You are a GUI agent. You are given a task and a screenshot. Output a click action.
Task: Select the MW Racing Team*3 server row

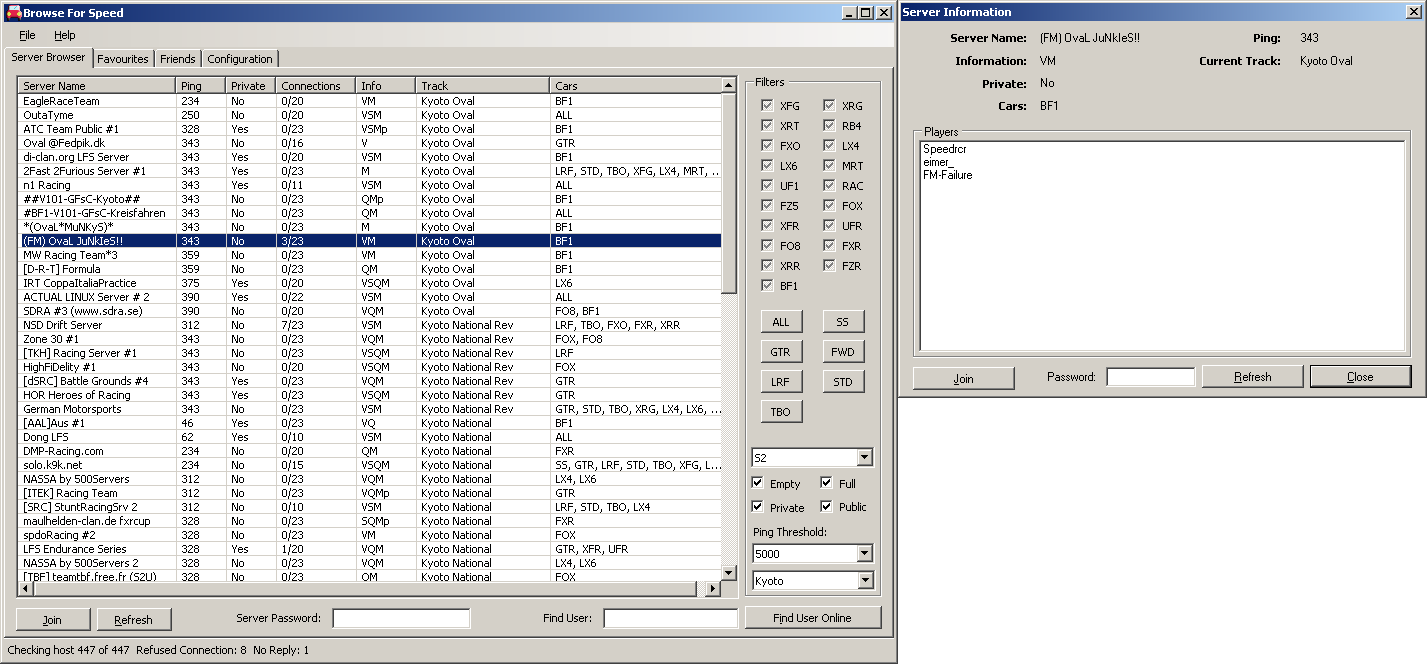coord(370,255)
